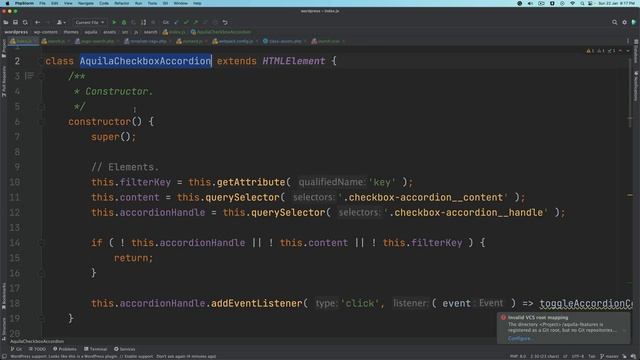The width and height of the screenshot is (640, 360).
Task: Collapse the constructor fold marker at line 6
Action: click(41, 122)
